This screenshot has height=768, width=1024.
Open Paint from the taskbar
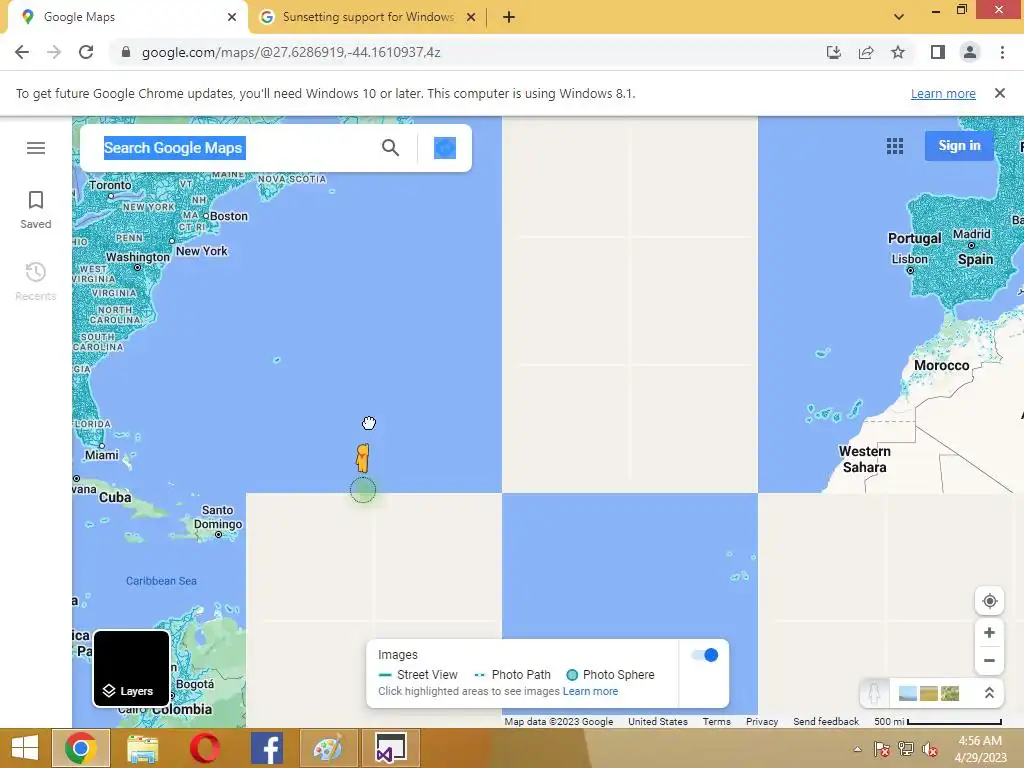point(328,748)
